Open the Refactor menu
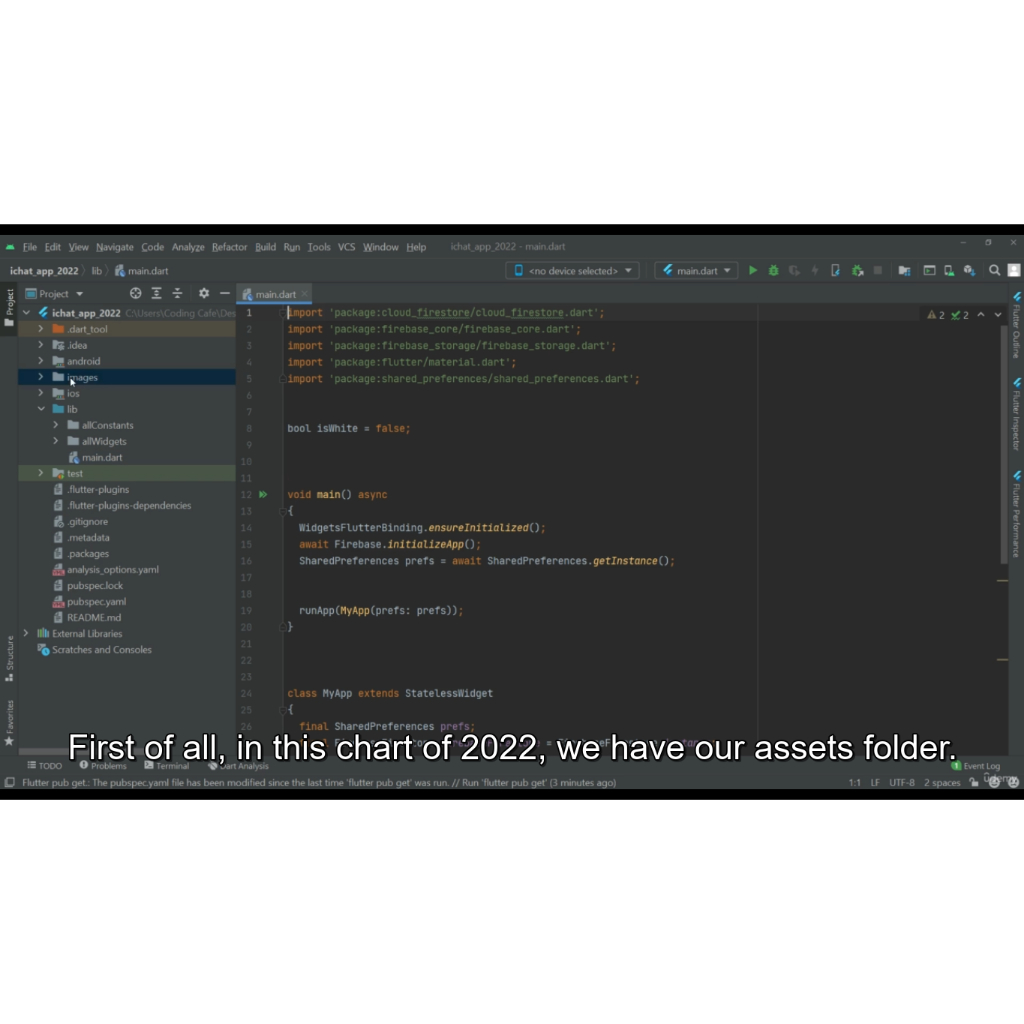 [229, 247]
